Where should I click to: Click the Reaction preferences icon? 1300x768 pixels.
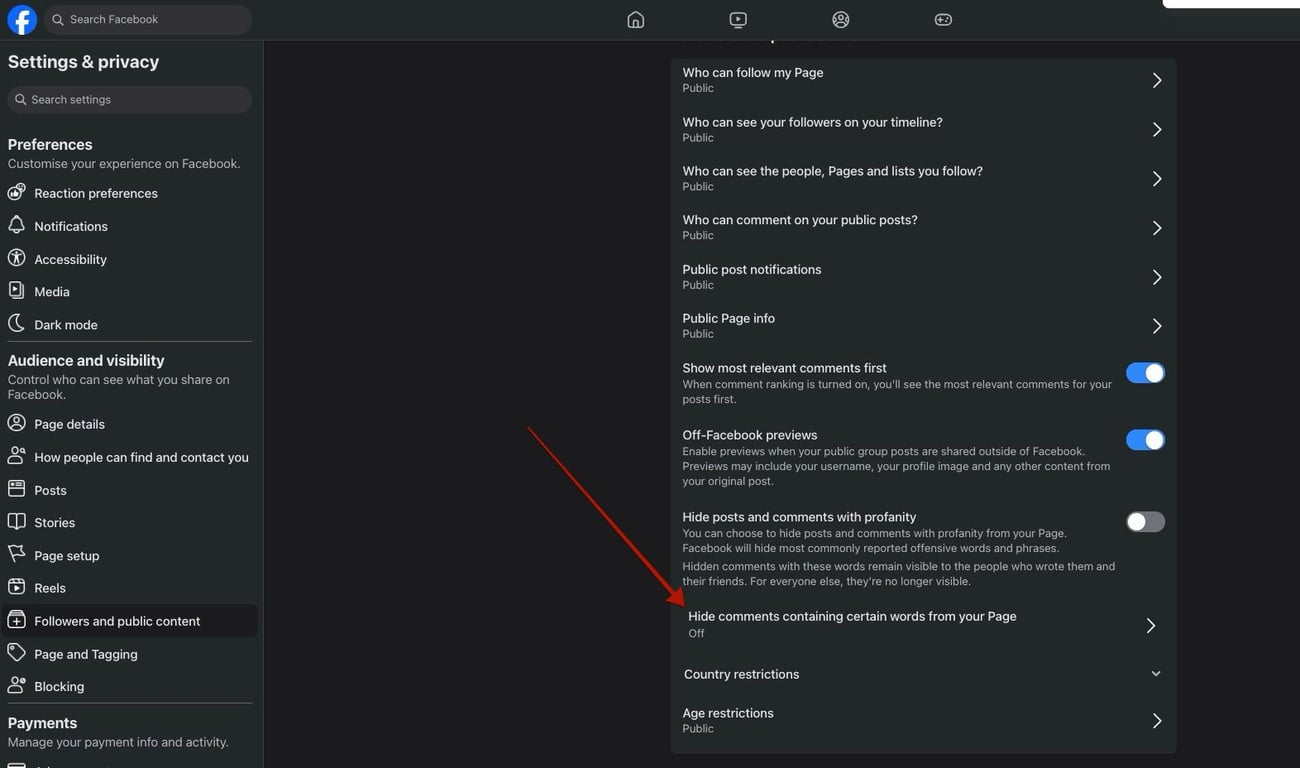[x=17, y=192]
